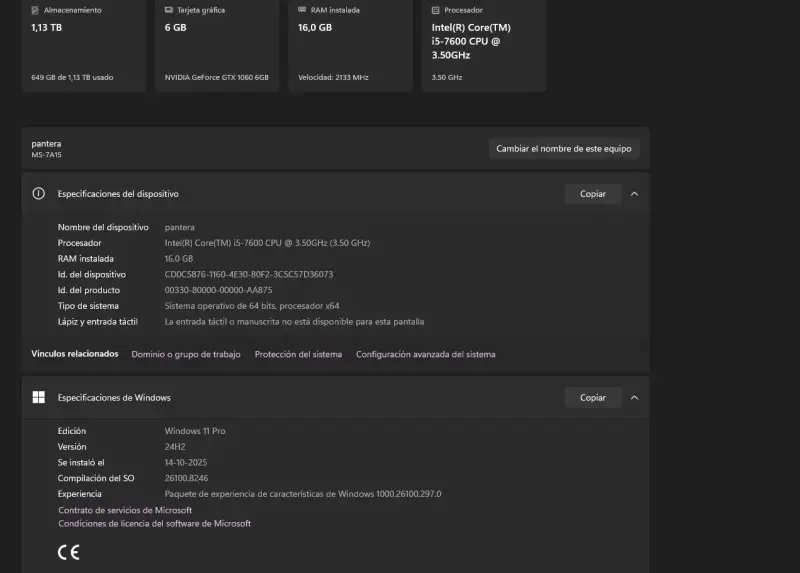Open Dominio o grupo de trabajo link
800x573 pixels.
(186, 354)
